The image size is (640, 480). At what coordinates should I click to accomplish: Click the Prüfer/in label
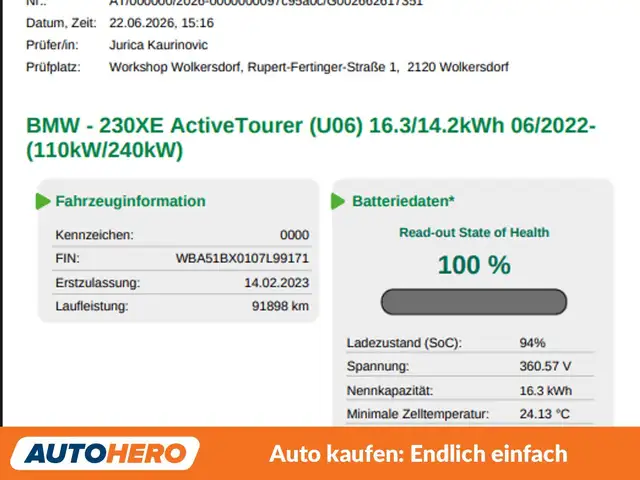coord(52,45)
